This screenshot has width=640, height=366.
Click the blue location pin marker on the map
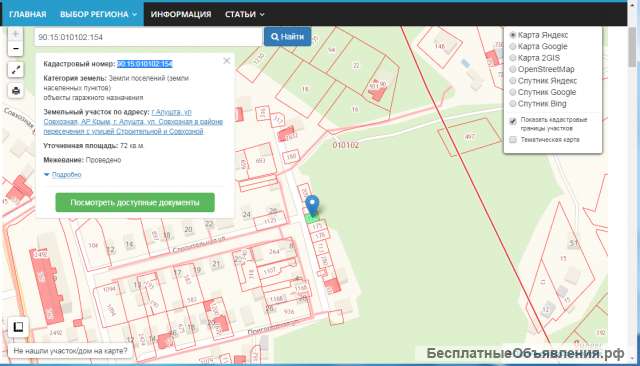point(312,206)
